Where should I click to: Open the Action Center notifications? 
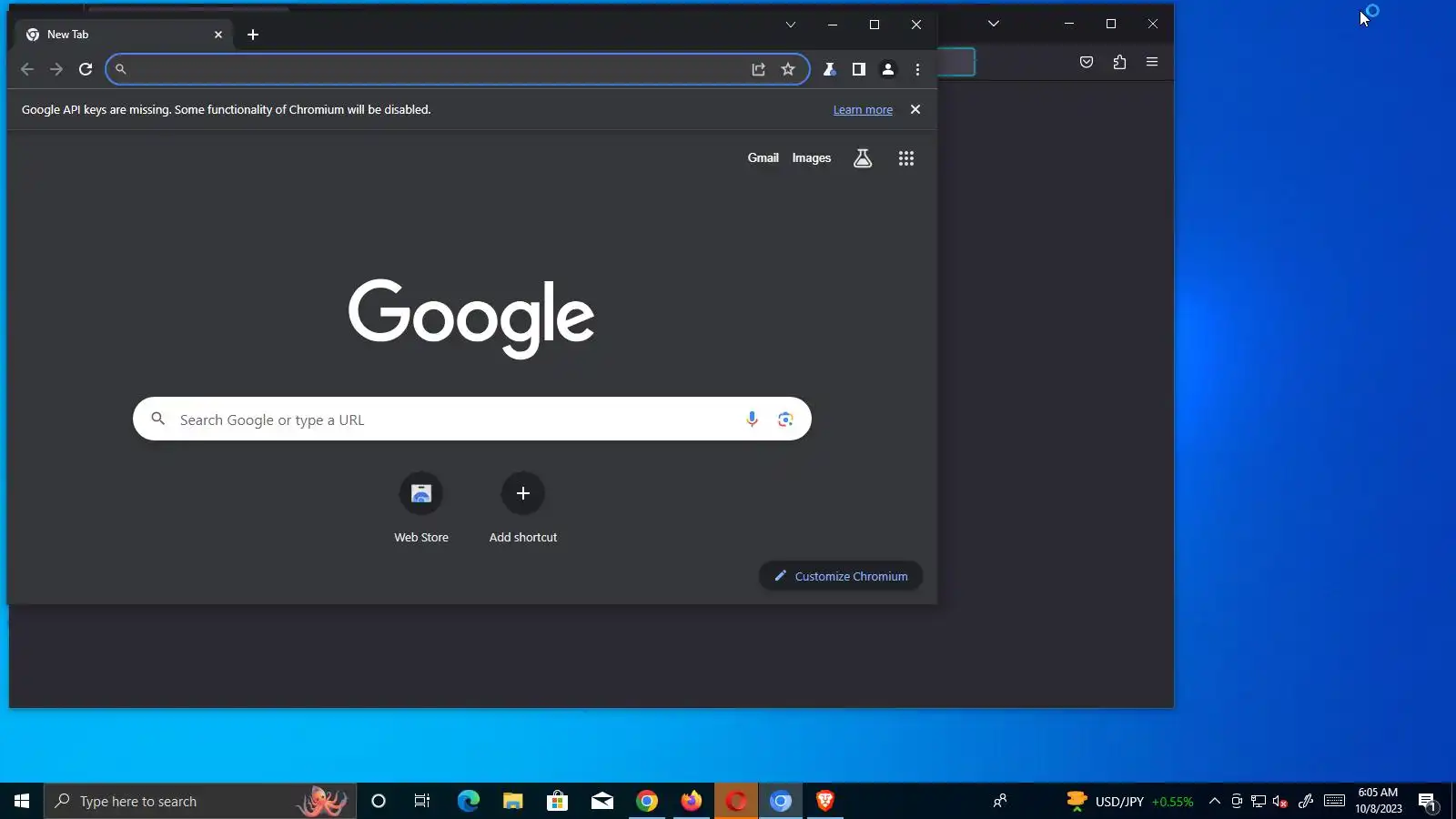1427,801
